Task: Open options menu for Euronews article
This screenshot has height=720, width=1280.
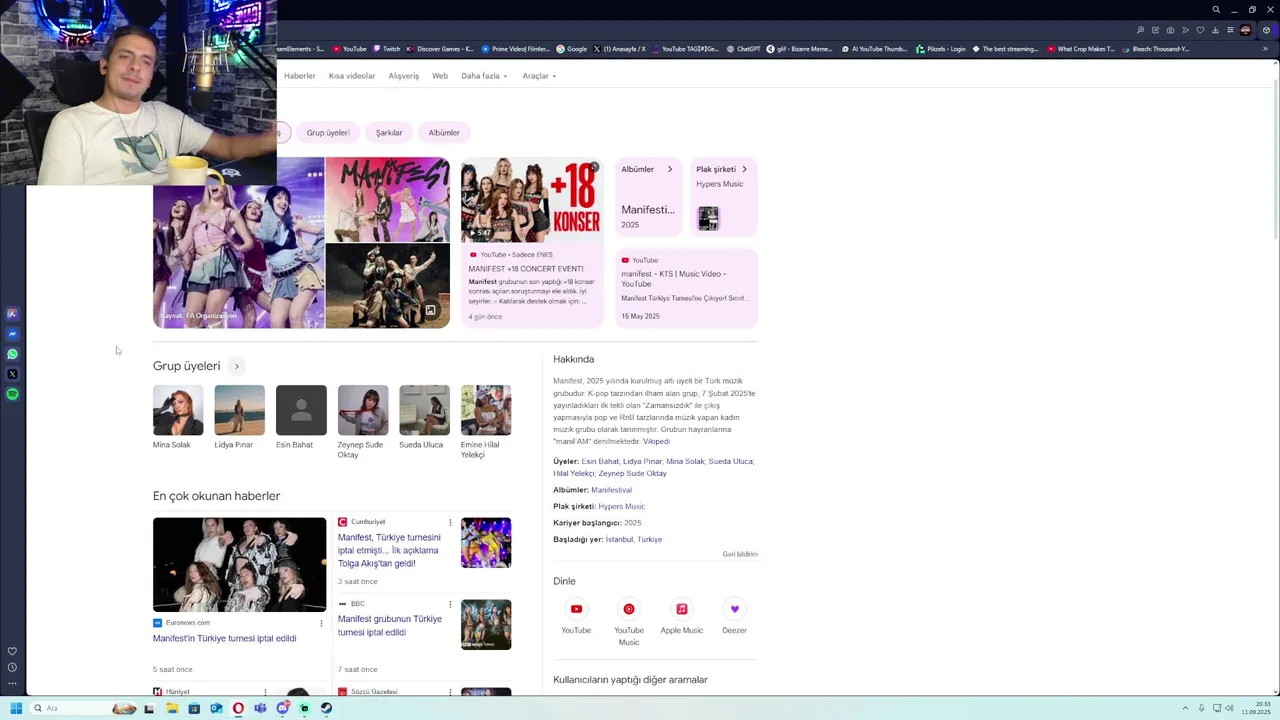Action: [321, 623]
